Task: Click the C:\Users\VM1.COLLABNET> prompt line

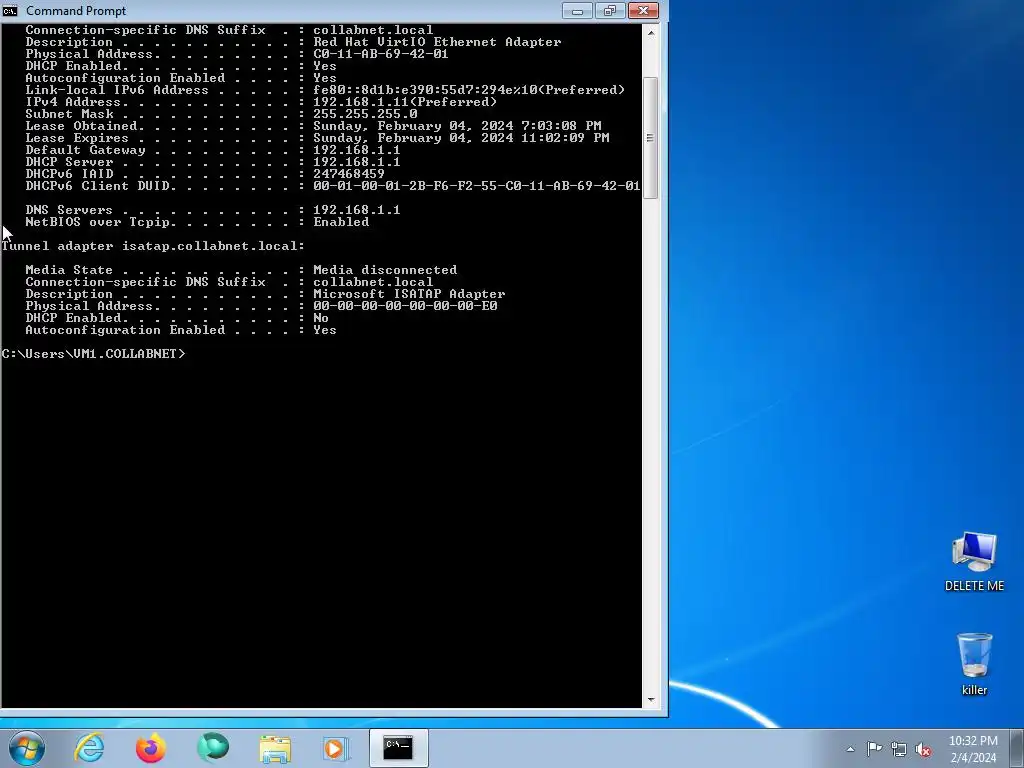Action: click(x=93, y=353)
